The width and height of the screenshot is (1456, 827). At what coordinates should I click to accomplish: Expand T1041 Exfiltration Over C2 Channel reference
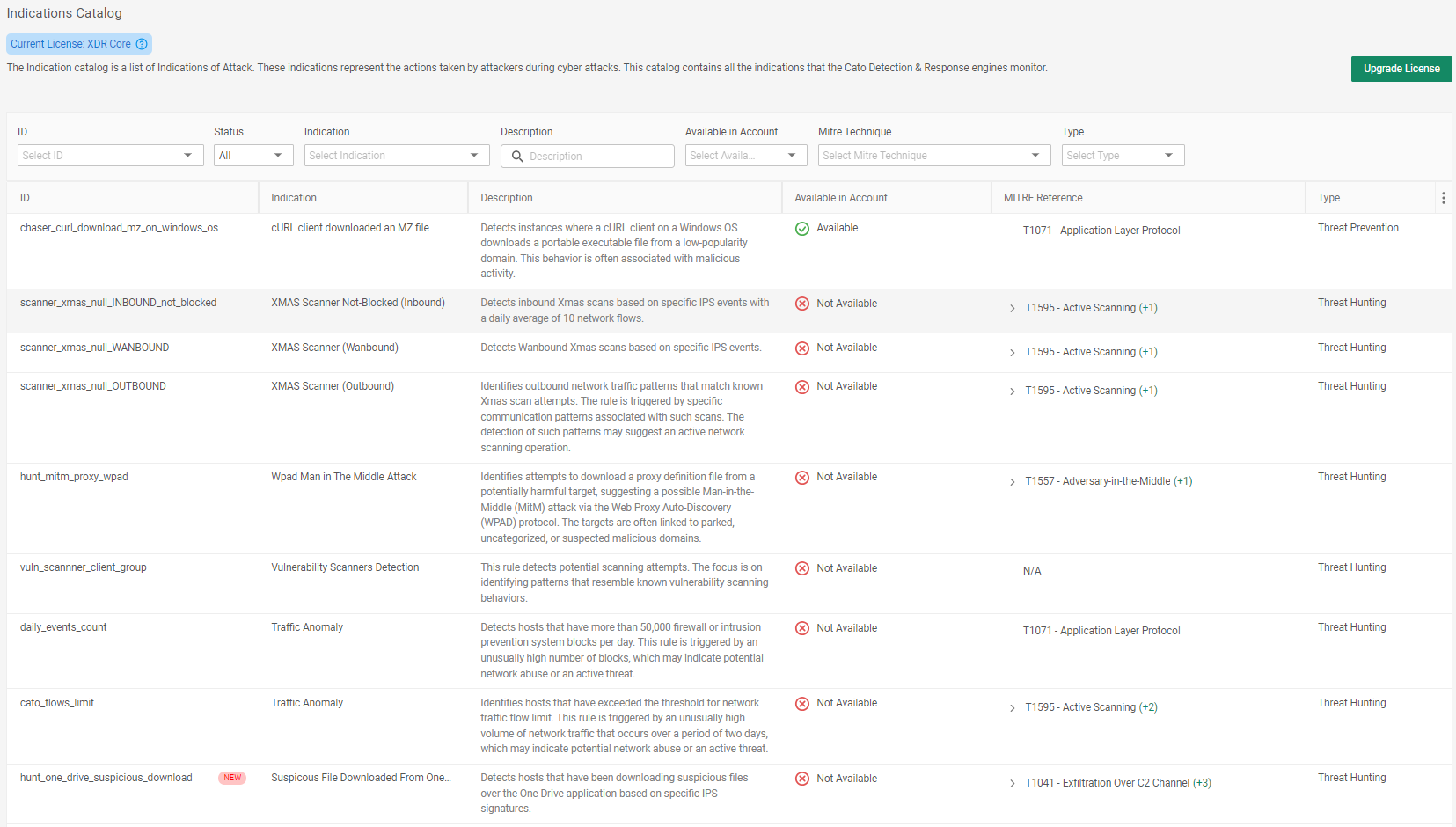click(x=1013, y=784)
